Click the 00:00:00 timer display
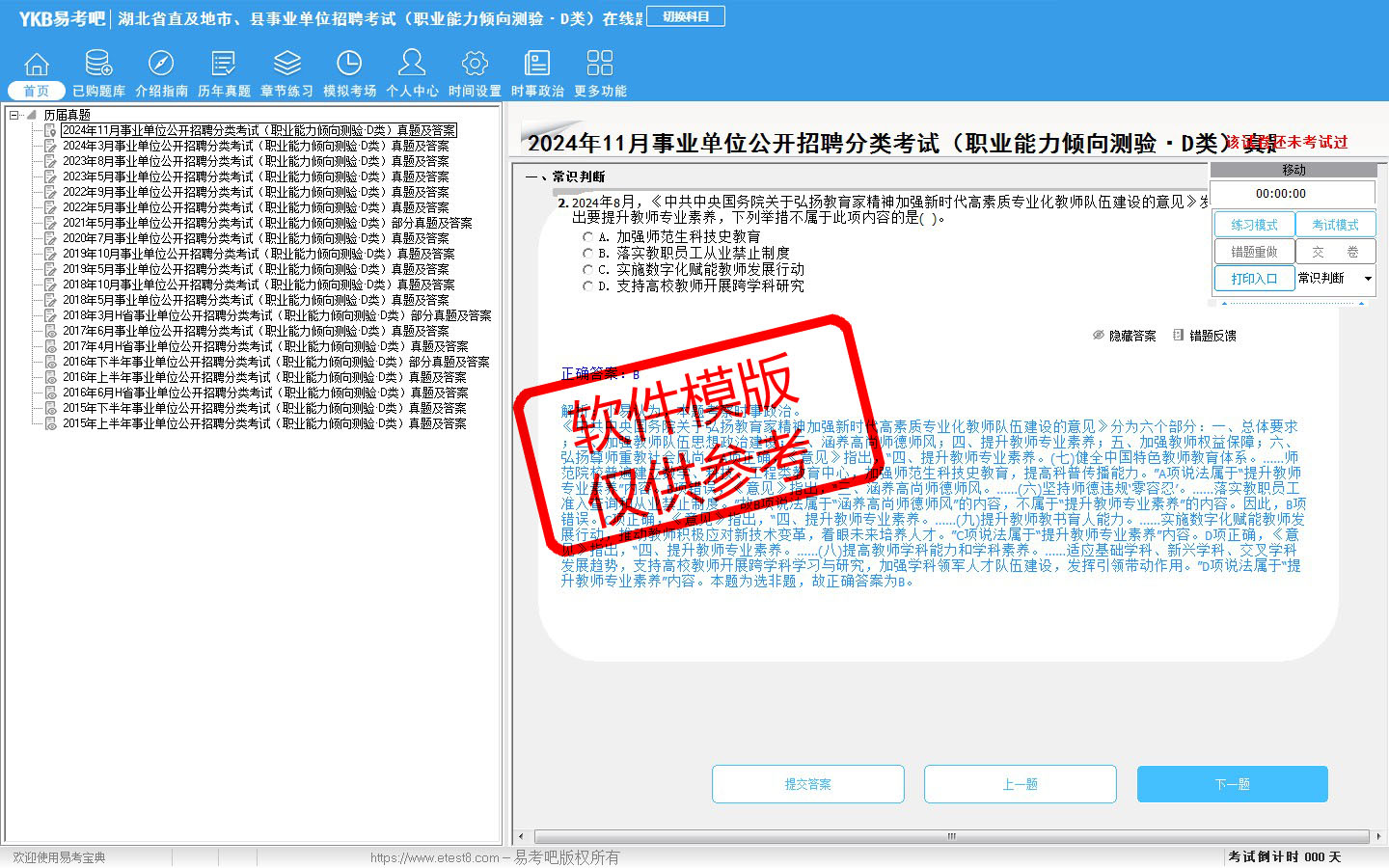The height and width of the screenshot is (868, 1389). click(x=1280, y=194)
